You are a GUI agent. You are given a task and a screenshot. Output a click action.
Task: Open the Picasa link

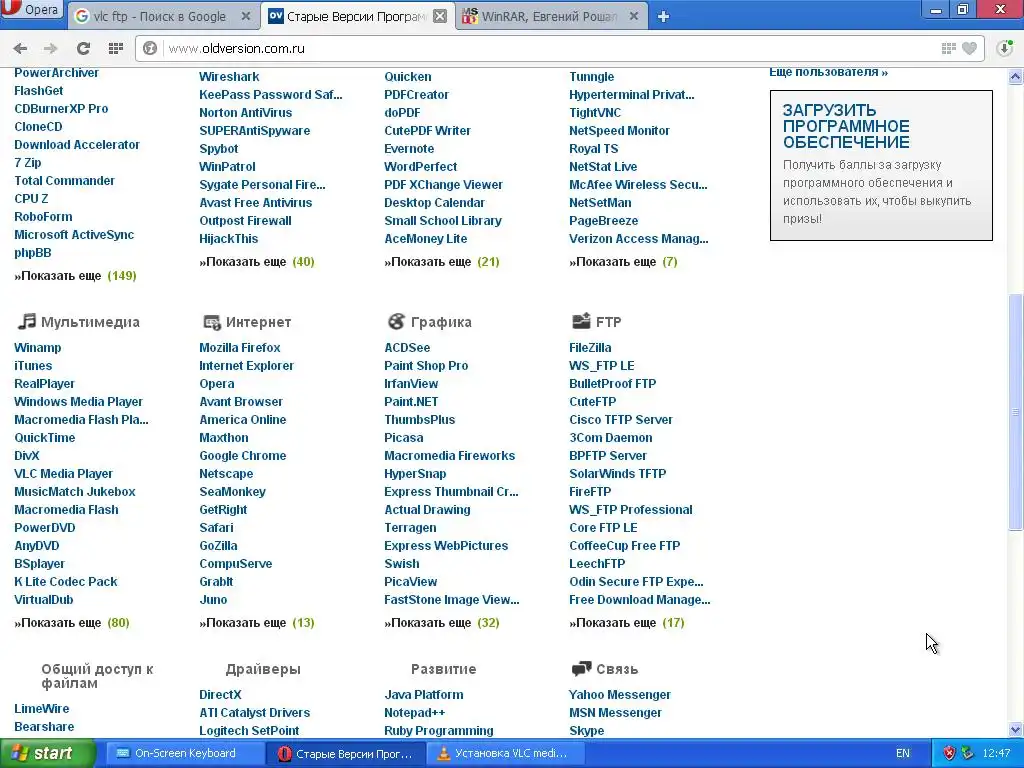tap(404, 438)
